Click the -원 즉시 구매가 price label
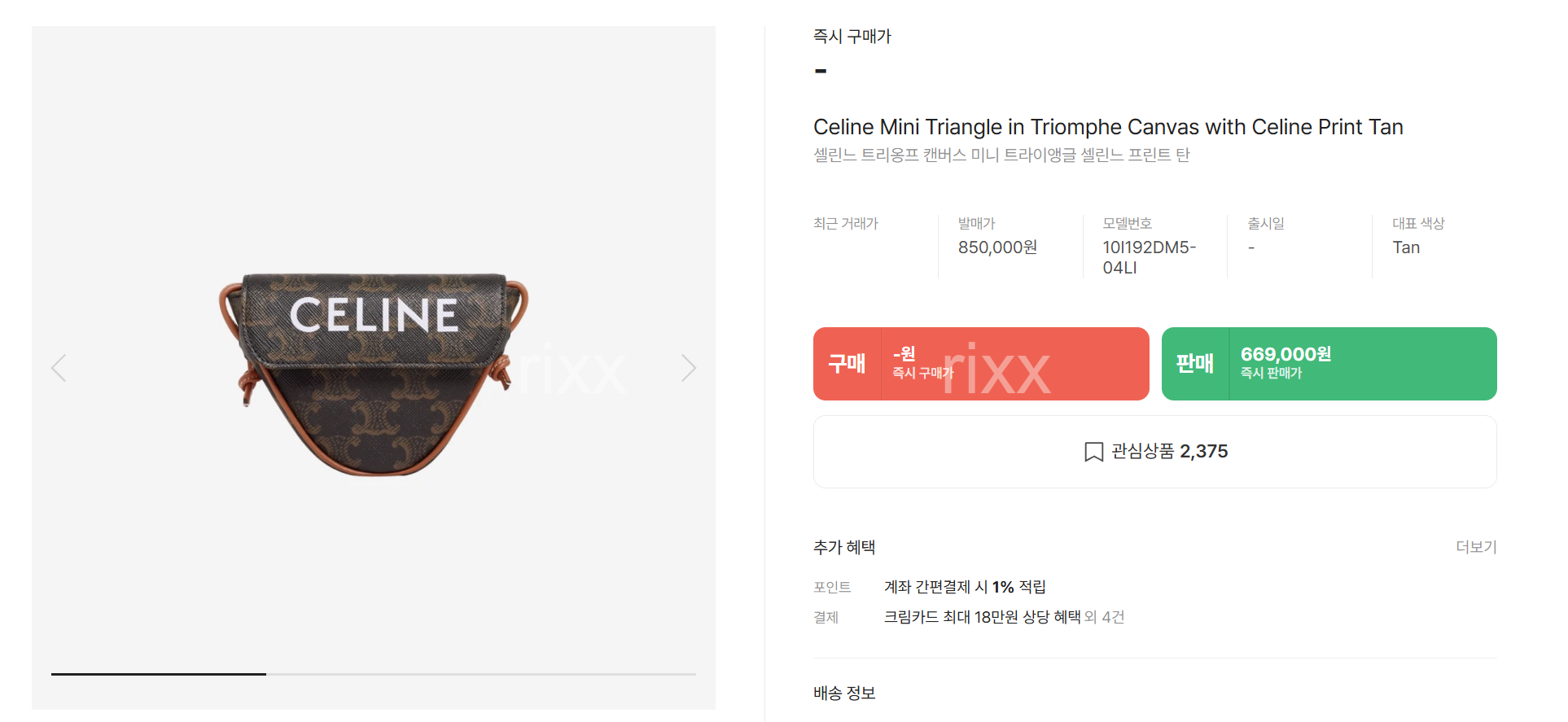 pyautogui.click(x=922, y=363)
